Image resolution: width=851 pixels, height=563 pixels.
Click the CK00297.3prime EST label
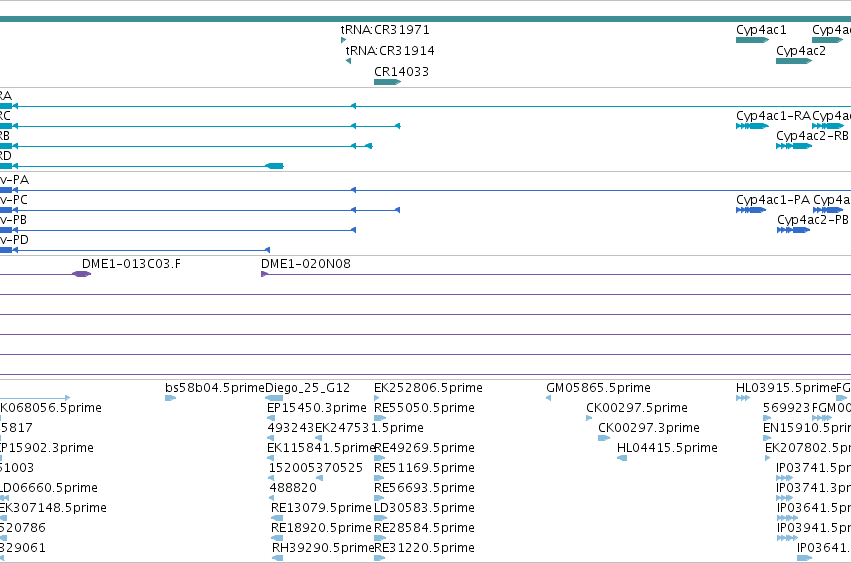click(649, 428)
